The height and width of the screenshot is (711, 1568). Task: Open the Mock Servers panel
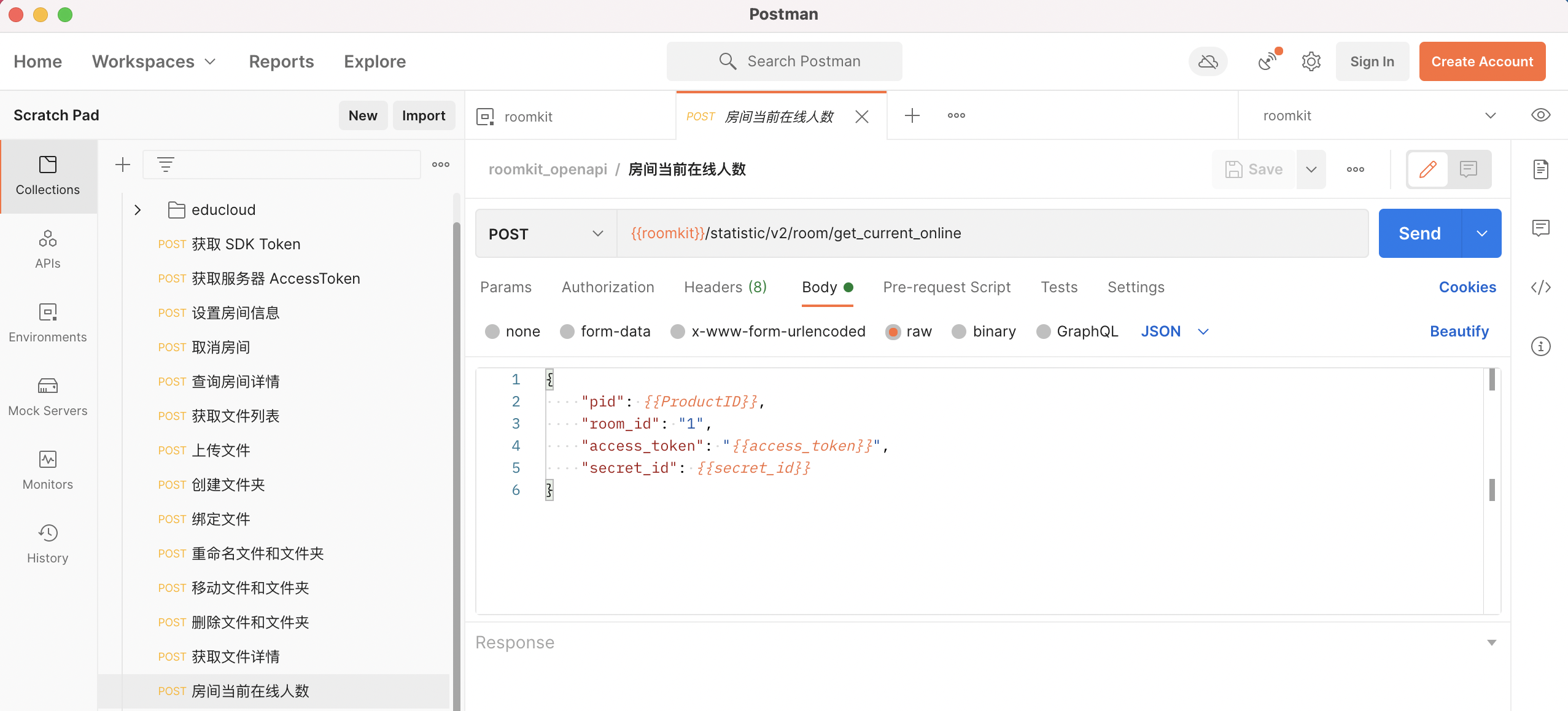click(48, 398)
